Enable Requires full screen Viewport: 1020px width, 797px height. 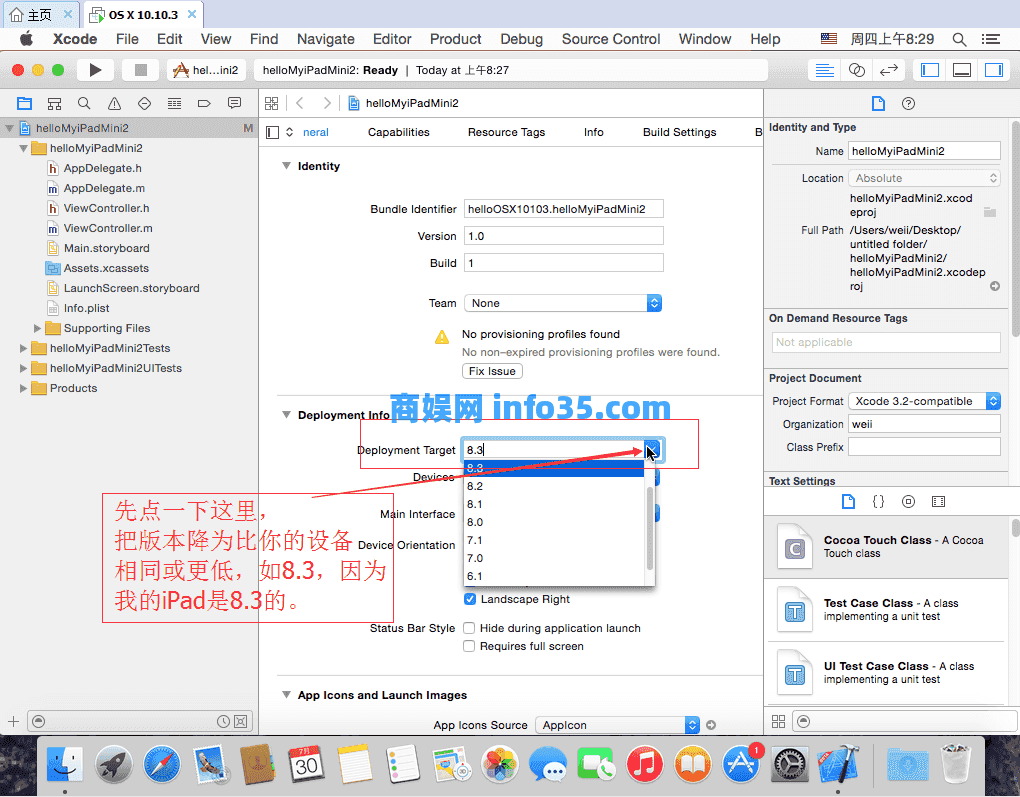tap(468, 646)
